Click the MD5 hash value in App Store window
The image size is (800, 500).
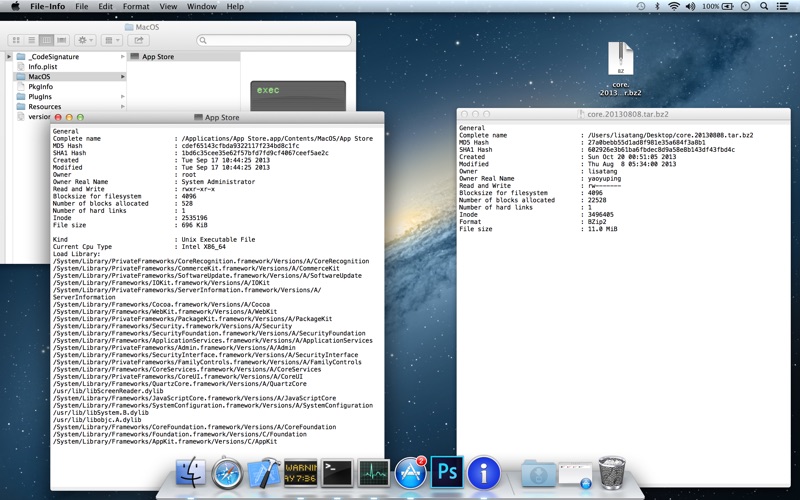pos(240,146)
